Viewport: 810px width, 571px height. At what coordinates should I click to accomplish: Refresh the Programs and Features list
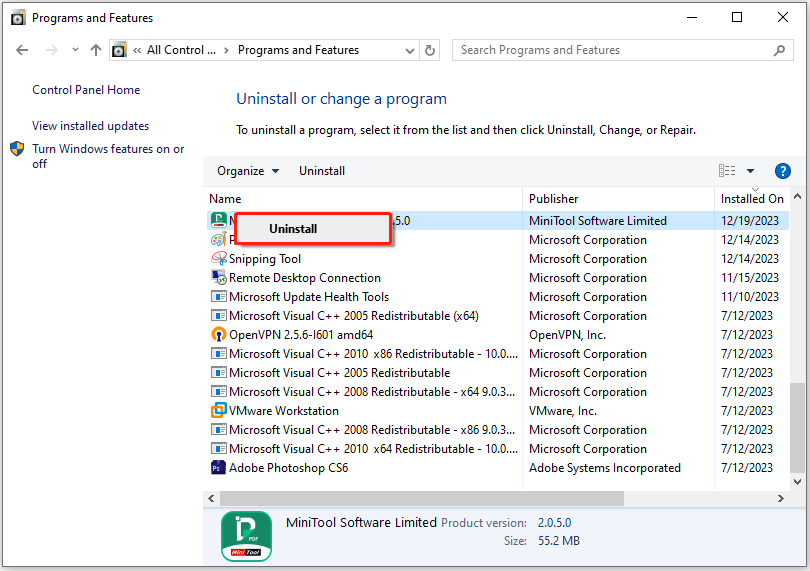[x=430, y=50]
